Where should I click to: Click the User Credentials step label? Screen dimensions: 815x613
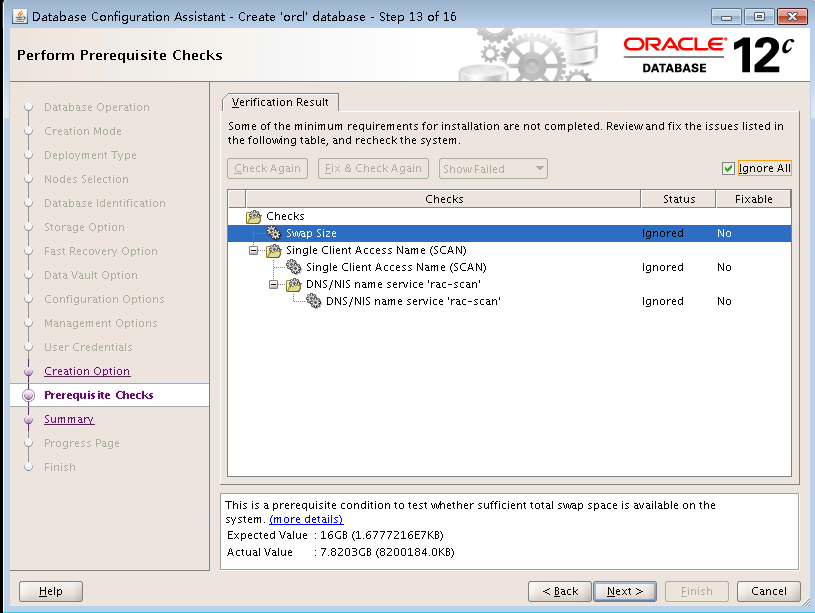coord(88,347)
